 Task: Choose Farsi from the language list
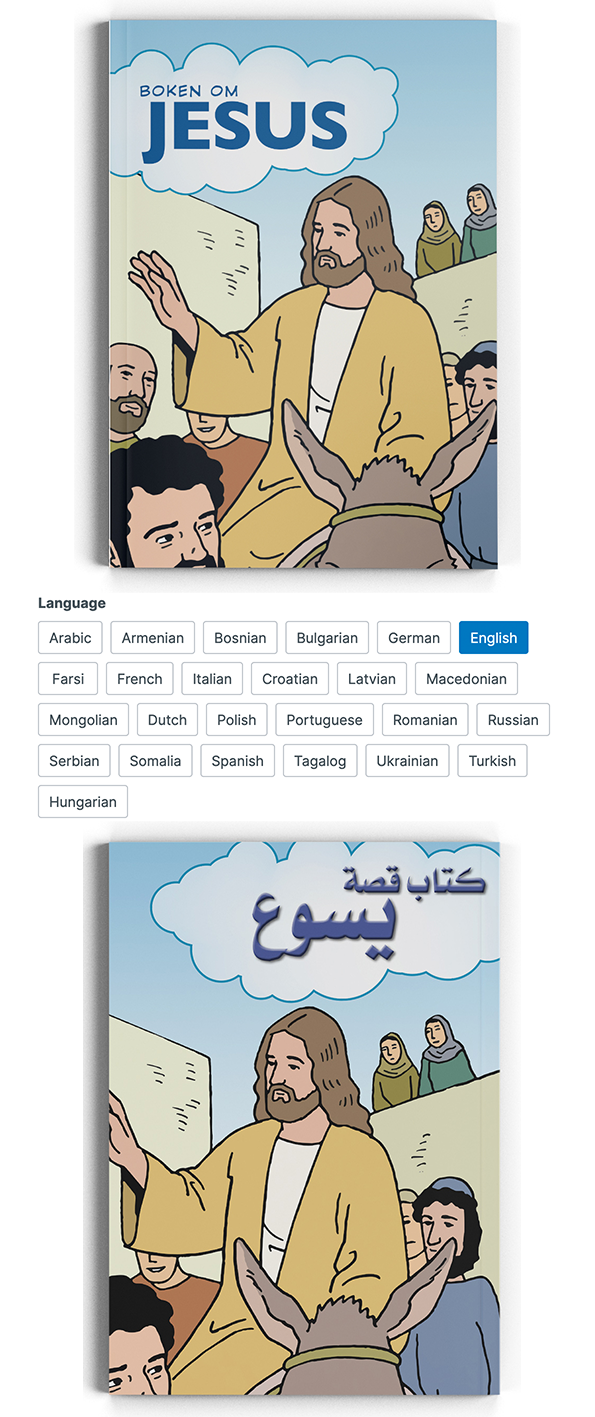[x=68, y=679]
